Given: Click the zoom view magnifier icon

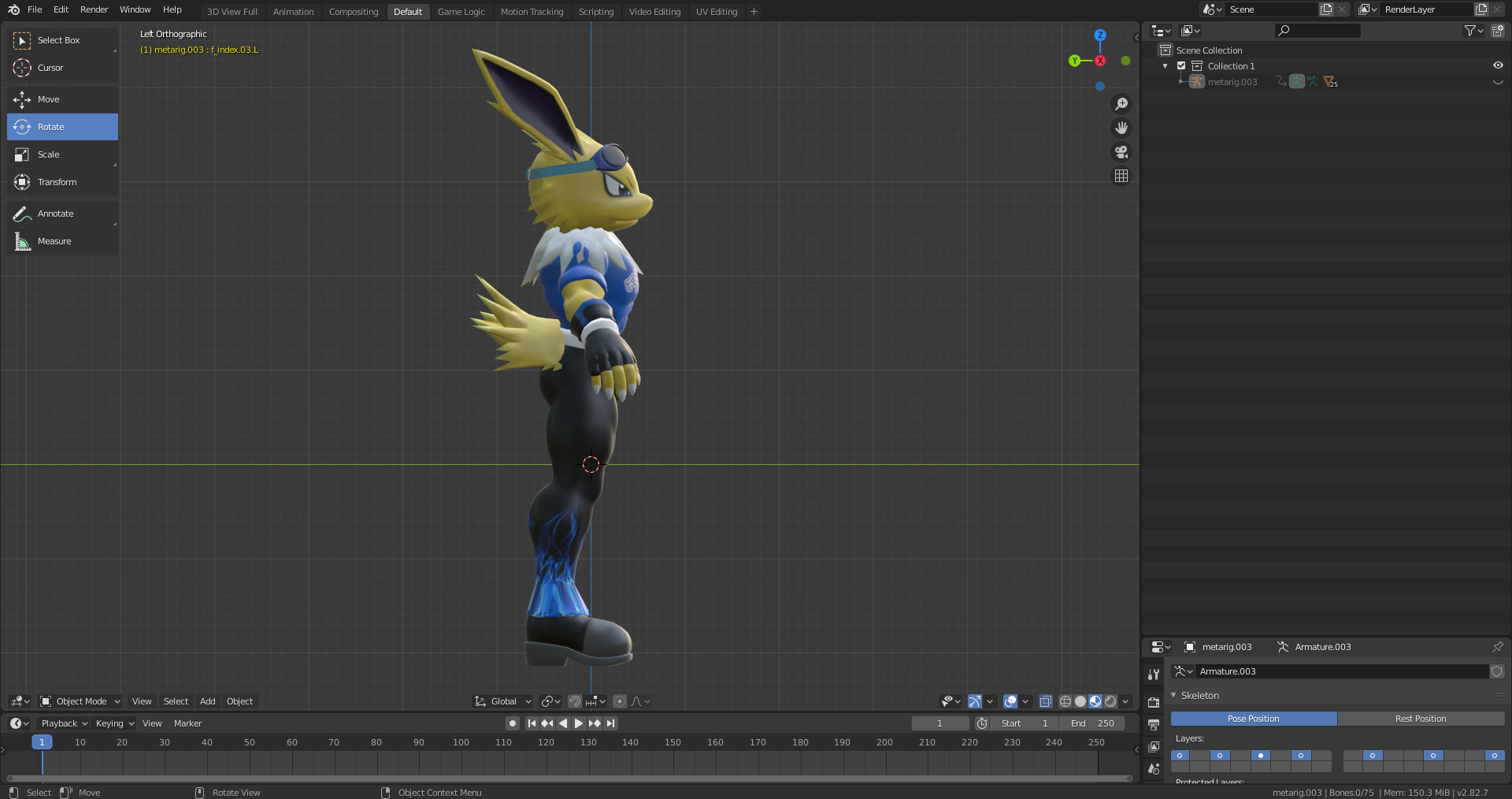Looking at the screenshot, I should [1121, 104].
